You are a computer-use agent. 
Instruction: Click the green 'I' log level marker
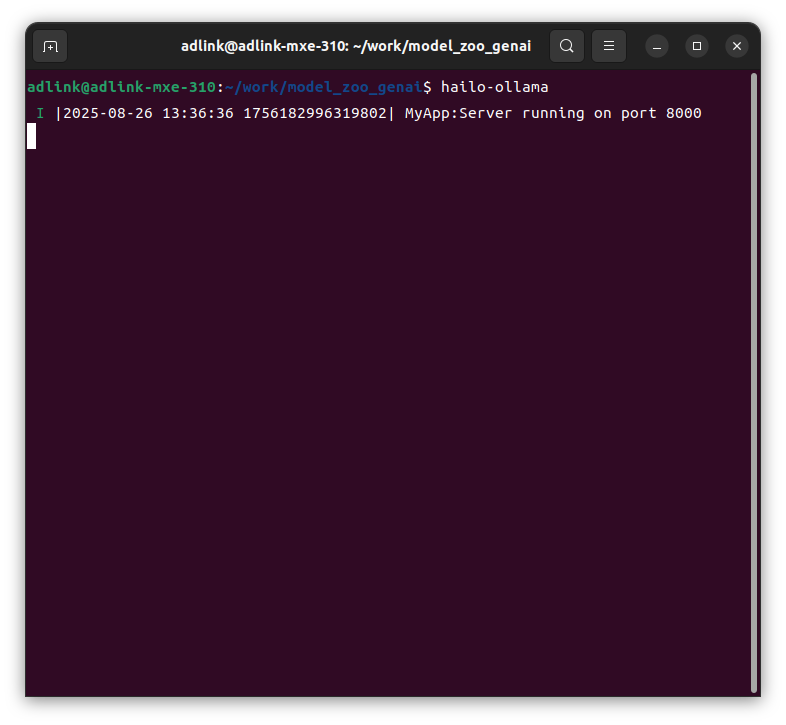click(40, 113)
